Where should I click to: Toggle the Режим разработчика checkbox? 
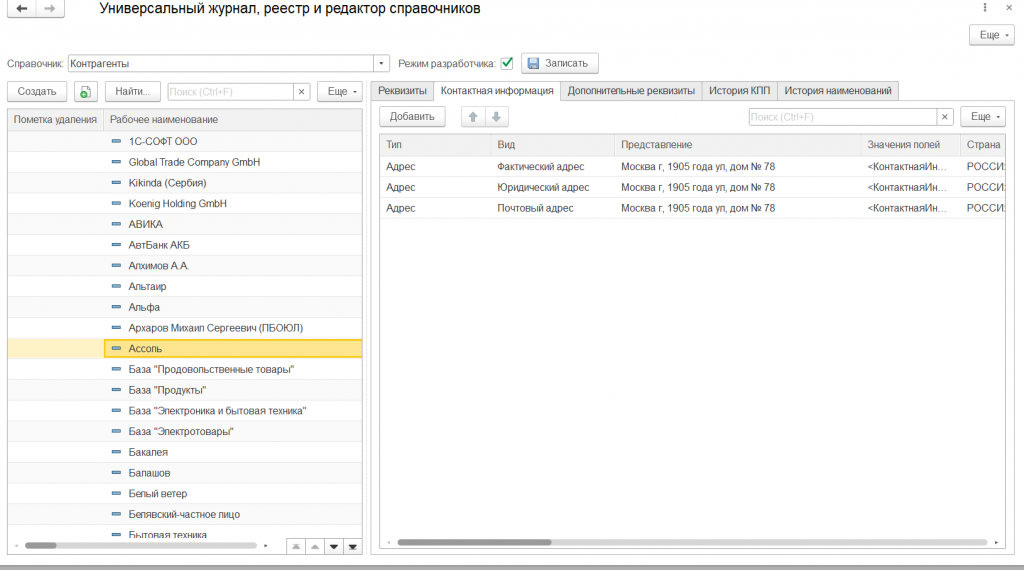507,63
